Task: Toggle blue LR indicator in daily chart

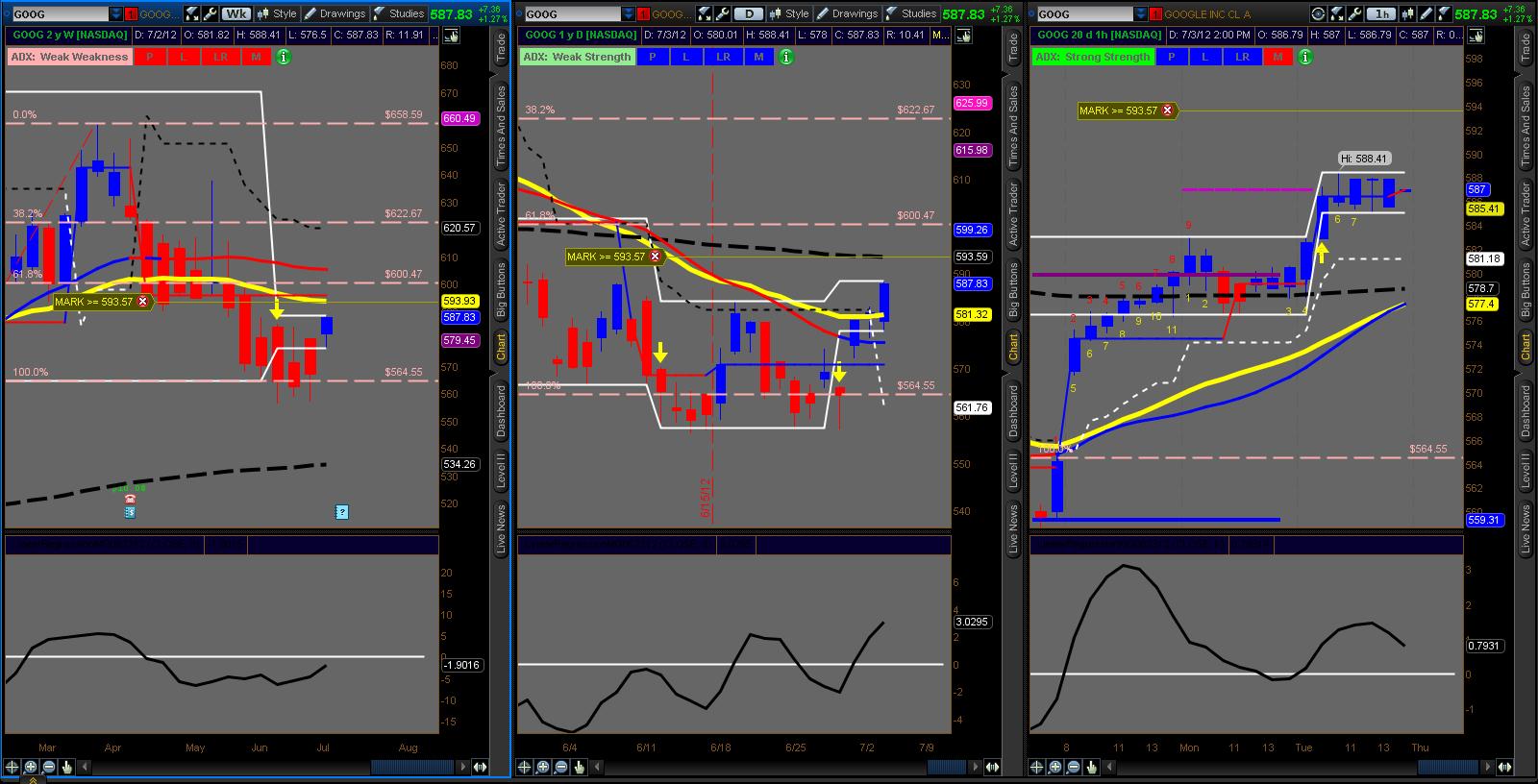Action: (x=724, y=57)
